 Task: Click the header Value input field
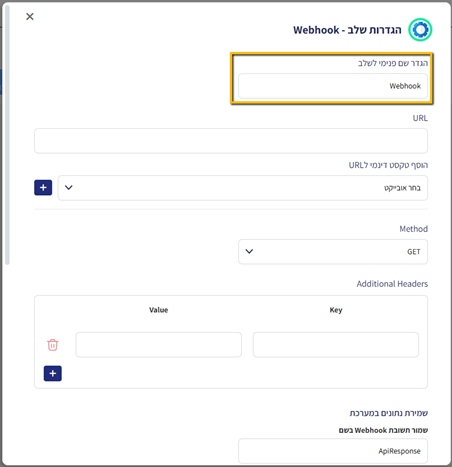(158, 345)
